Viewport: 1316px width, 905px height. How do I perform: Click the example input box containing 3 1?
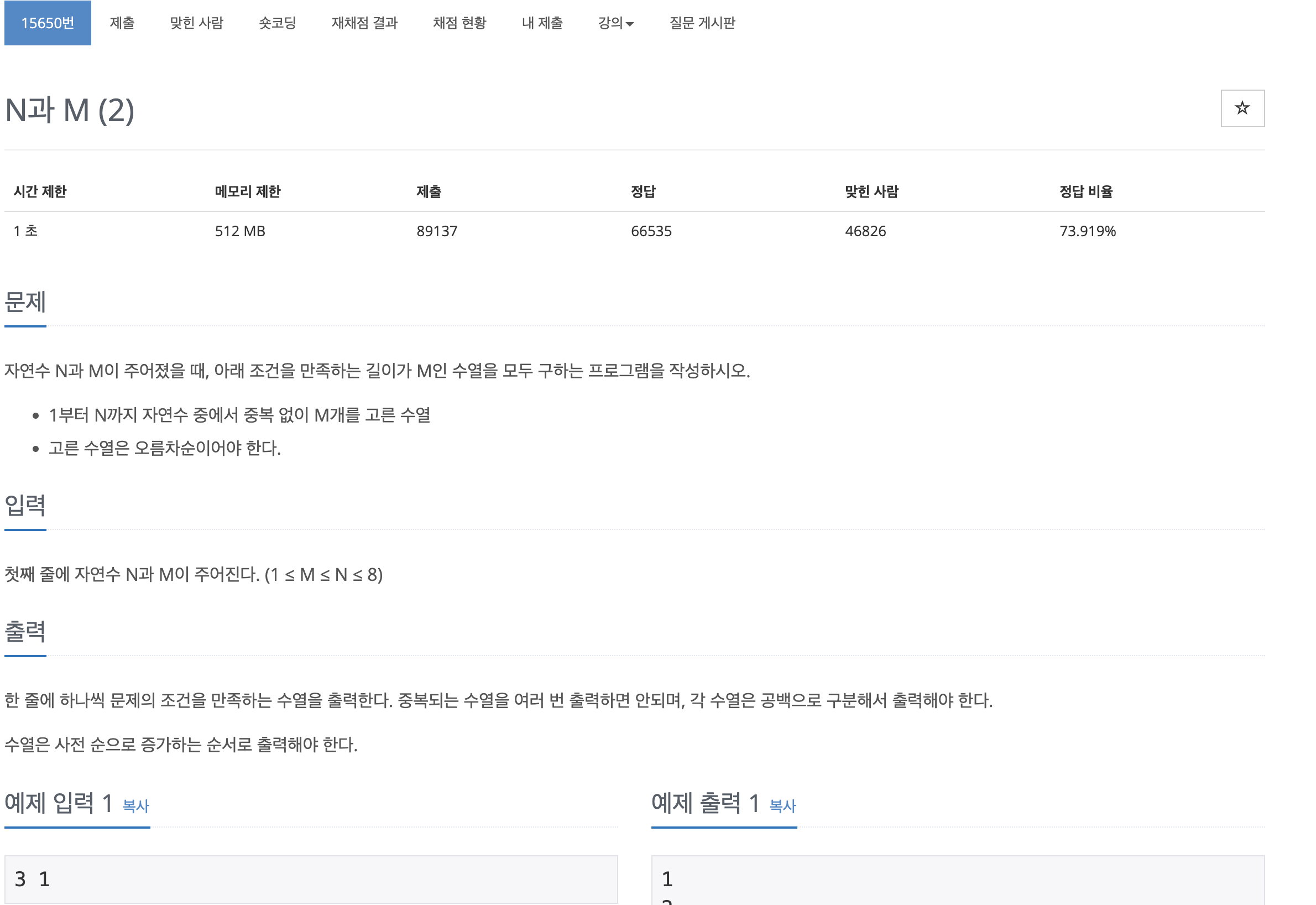[311, 880]
